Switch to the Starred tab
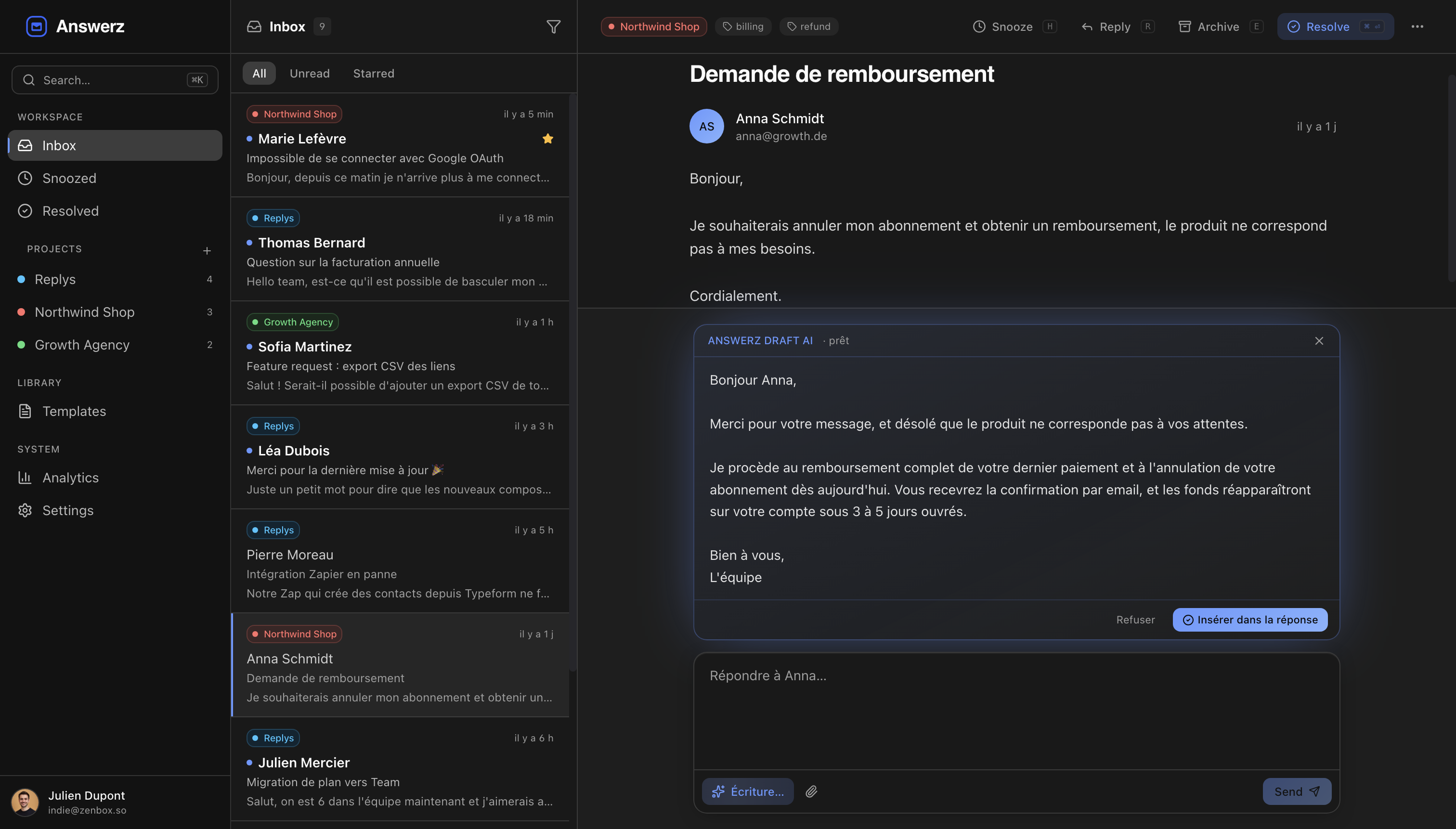Viewport: 1456px width, 829px height. [x=374, y=73]
